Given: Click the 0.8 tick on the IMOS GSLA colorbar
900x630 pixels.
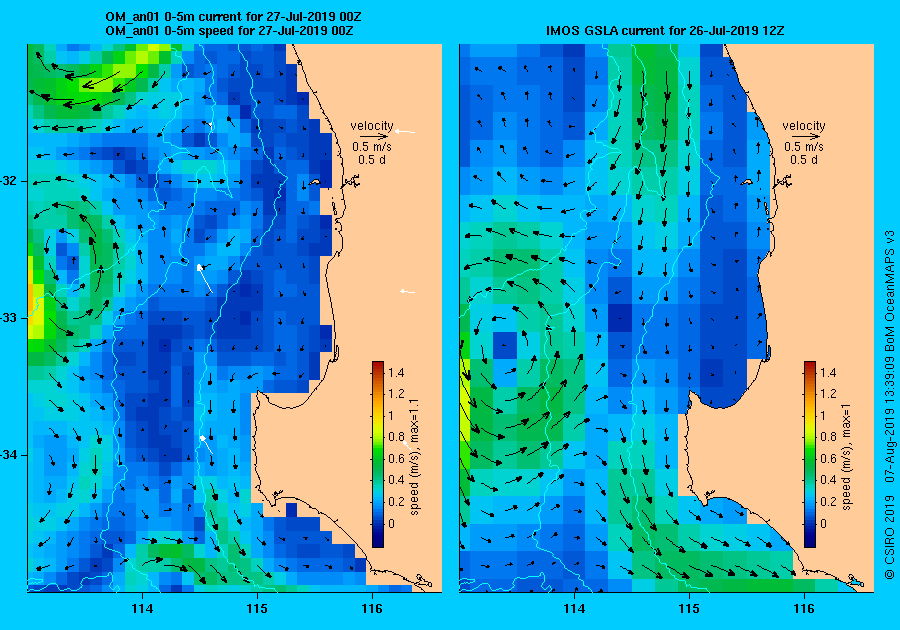Looking at the screenshot, I should point(828,437).
